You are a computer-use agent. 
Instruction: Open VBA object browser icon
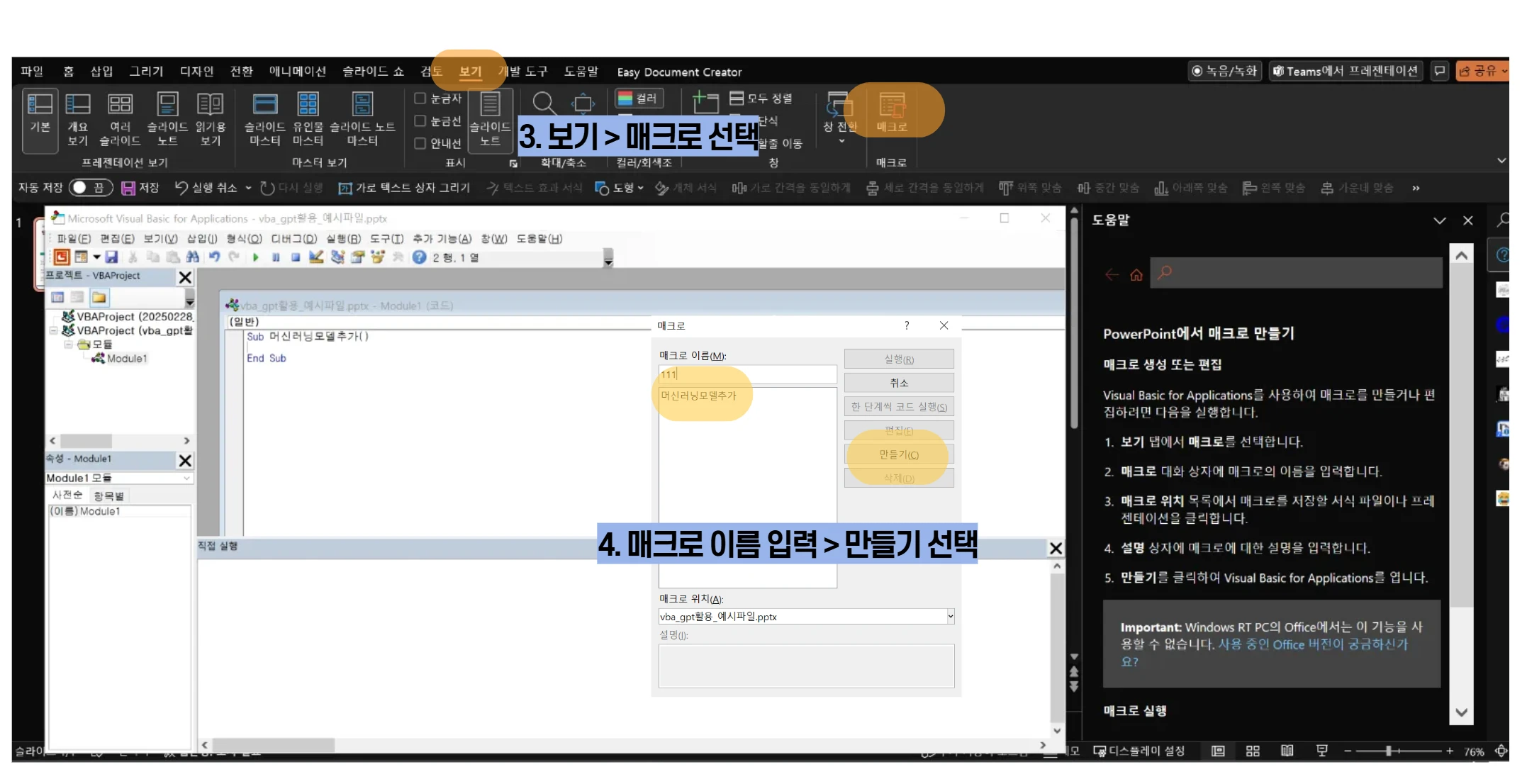tap(378, 257)
